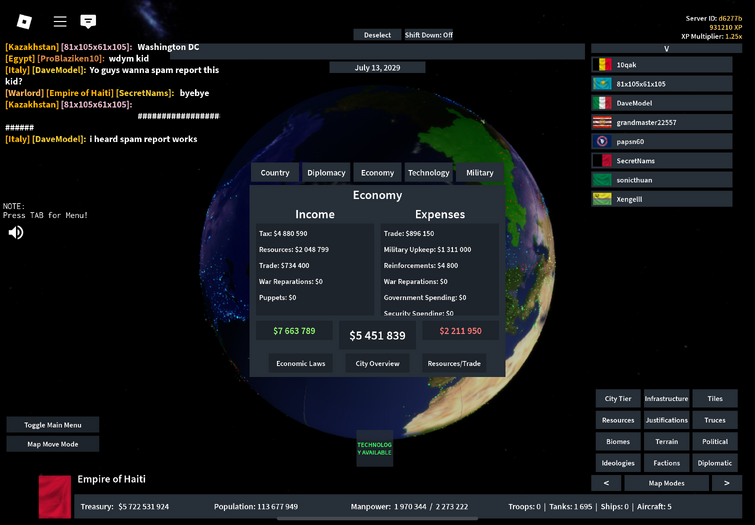Switch to the Diplomacy tab
This screenshot has width=755, height=525.
click(326, 172)
